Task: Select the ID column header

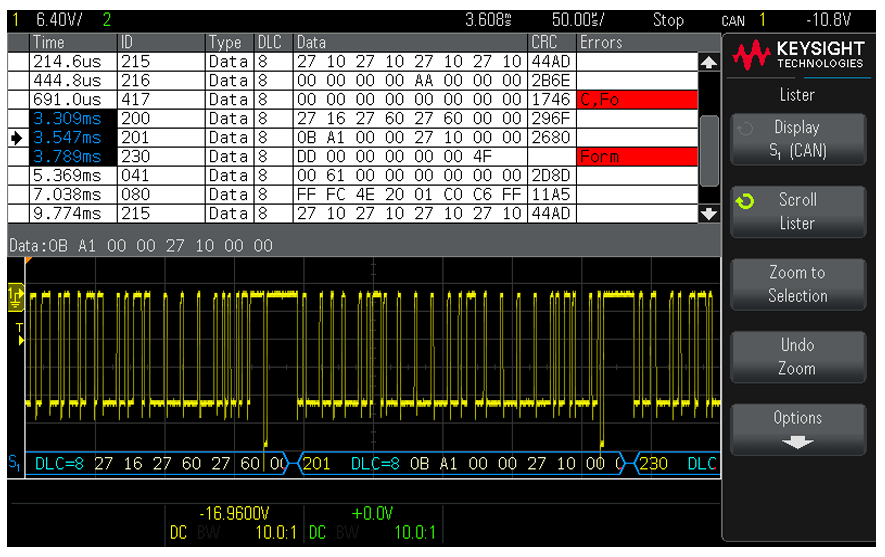Action: (161, 43)
